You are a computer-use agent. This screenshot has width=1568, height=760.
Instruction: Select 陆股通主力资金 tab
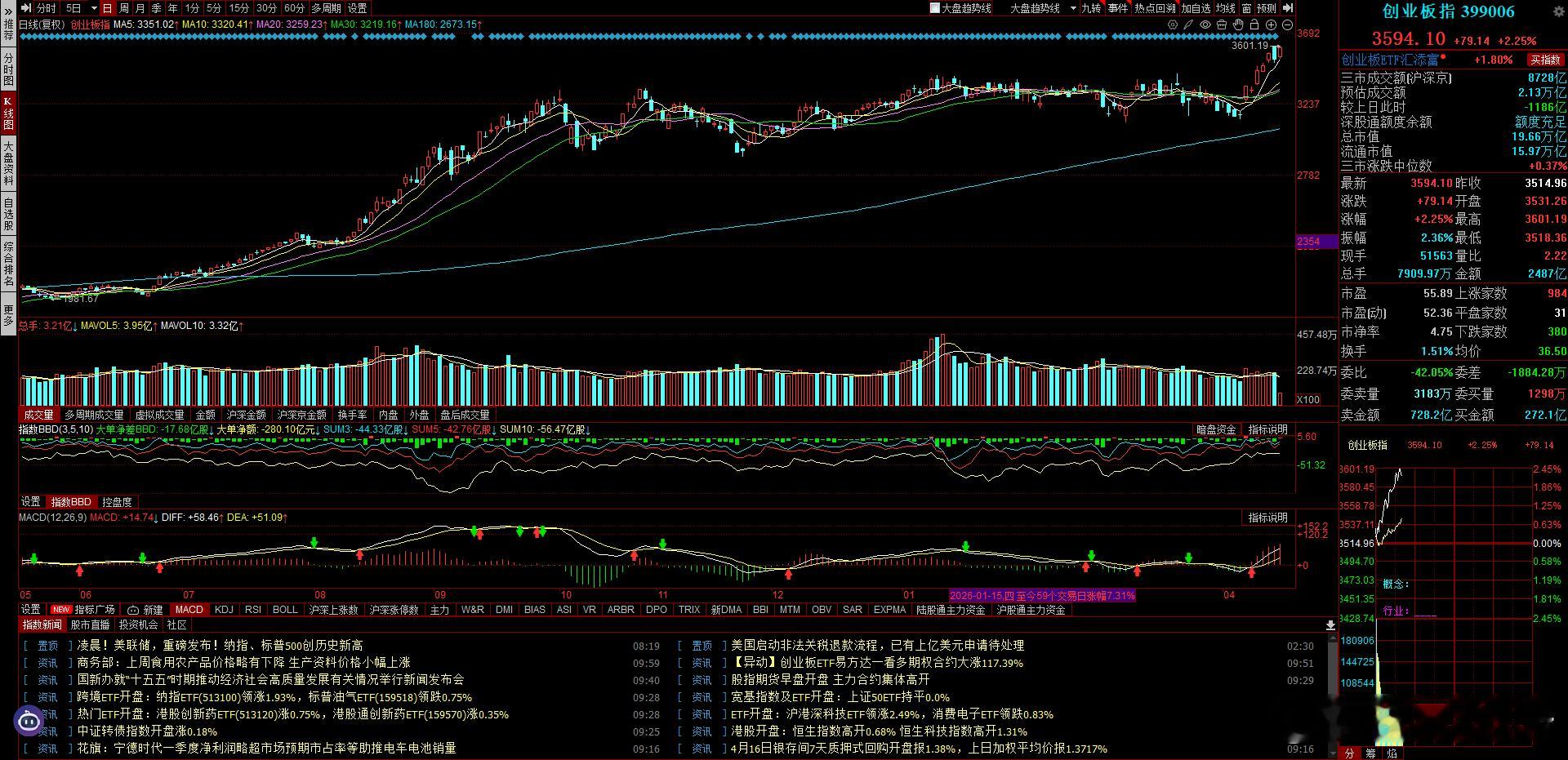(x=951, y=610)
